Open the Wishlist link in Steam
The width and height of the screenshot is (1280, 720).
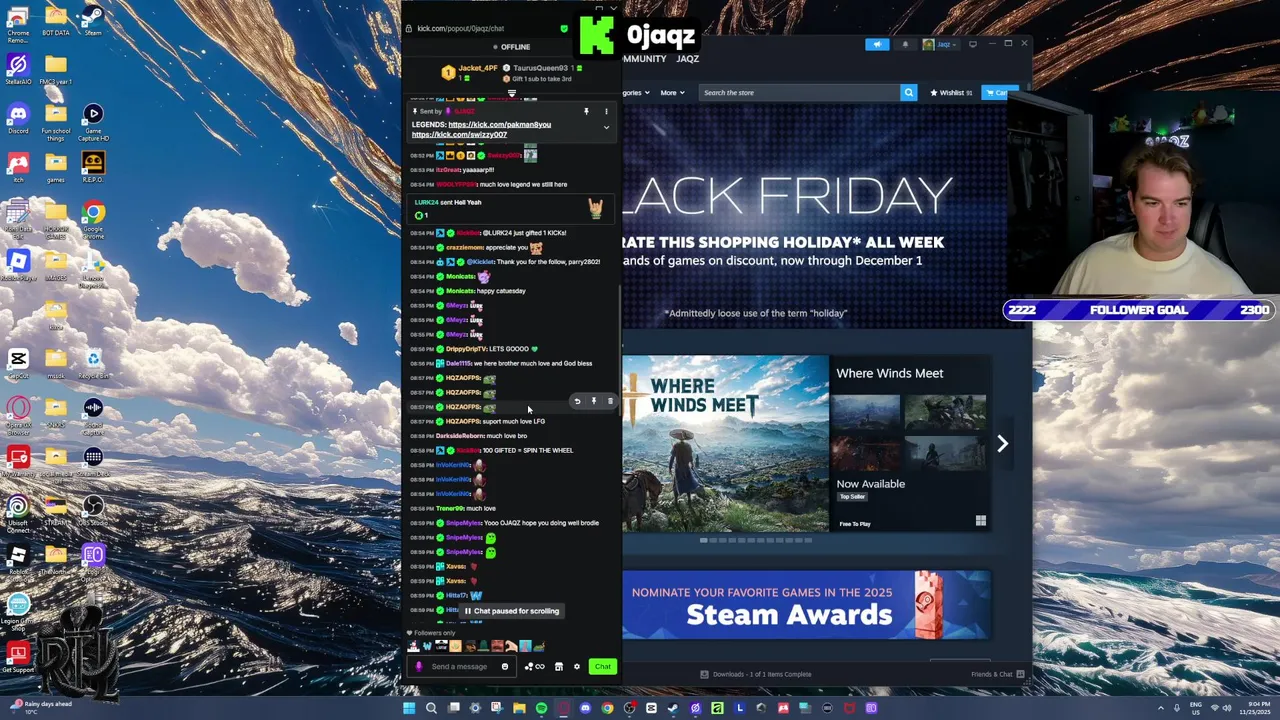pyautogui.click(x=951, y=93)
